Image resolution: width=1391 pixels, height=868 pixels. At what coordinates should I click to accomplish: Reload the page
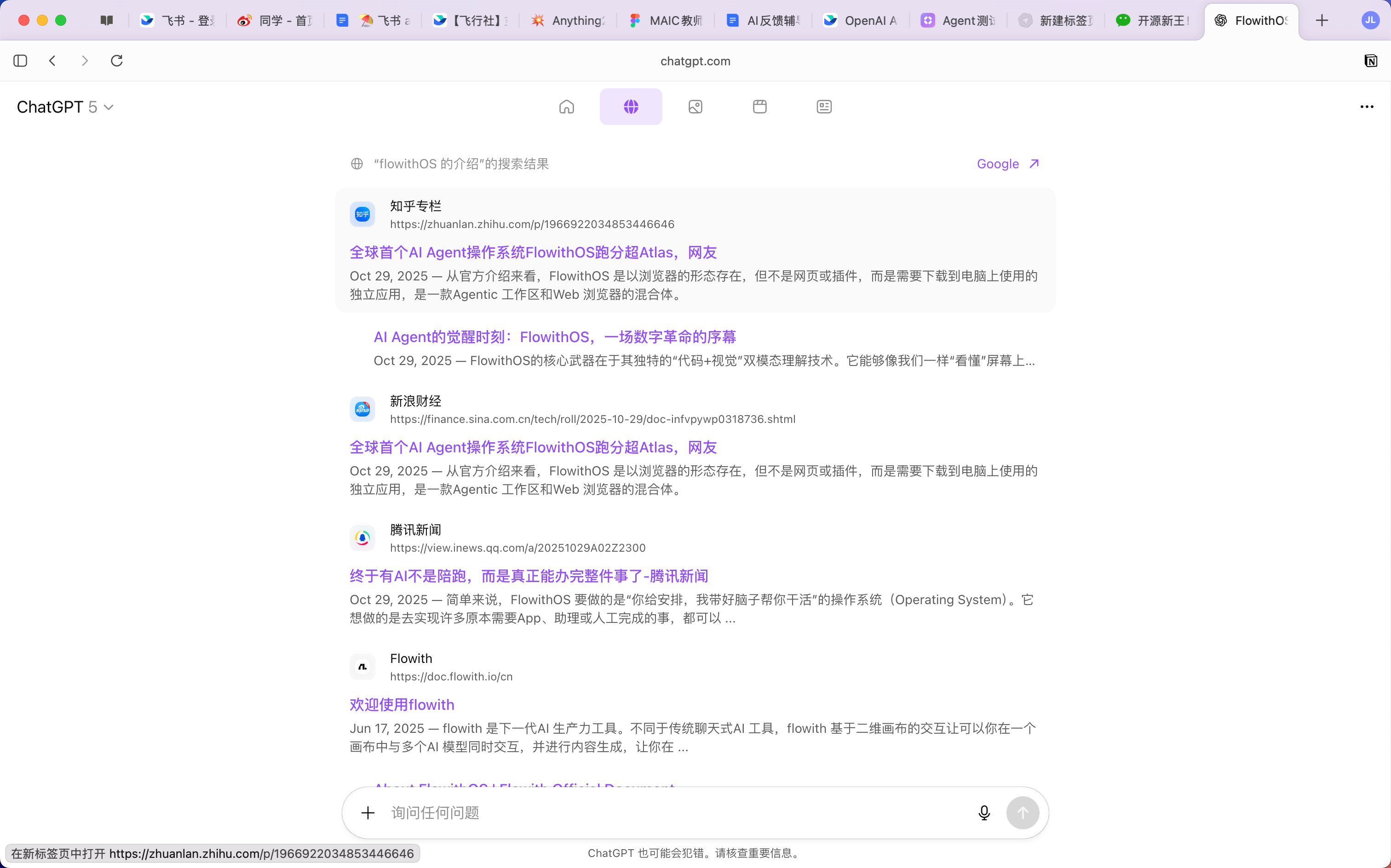tap(116, 61)
